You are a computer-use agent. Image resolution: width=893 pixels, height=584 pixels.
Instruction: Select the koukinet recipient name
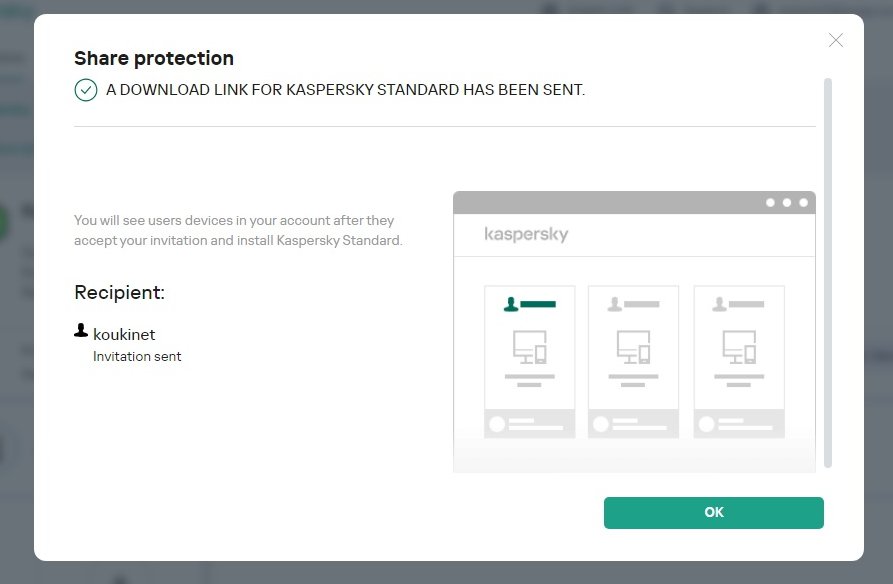pyautogui.click(x=124, y=334)
